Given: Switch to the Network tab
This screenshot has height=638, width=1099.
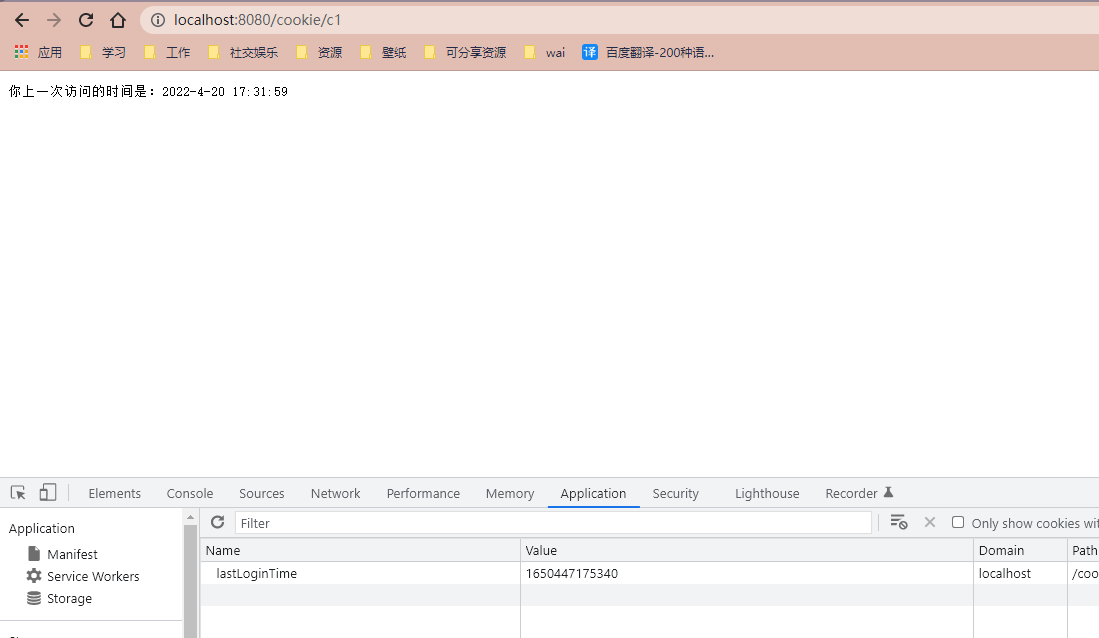Looking at the screenshot, I should pyautogui.click(x=335, y=493).
